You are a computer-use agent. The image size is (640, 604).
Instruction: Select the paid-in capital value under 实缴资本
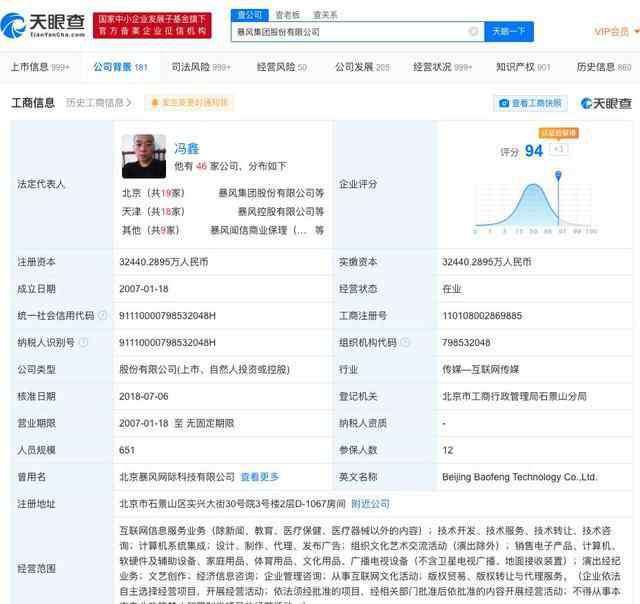[x=487, y=262]
